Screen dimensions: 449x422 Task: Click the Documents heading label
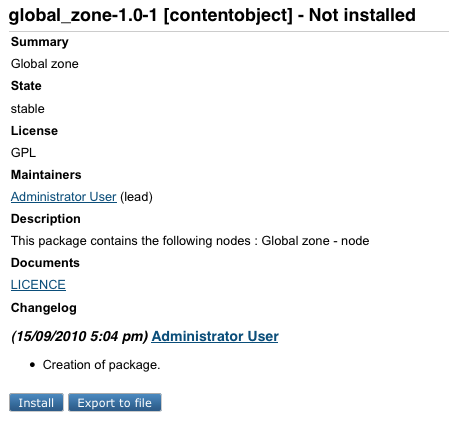(x=45, y=263)
